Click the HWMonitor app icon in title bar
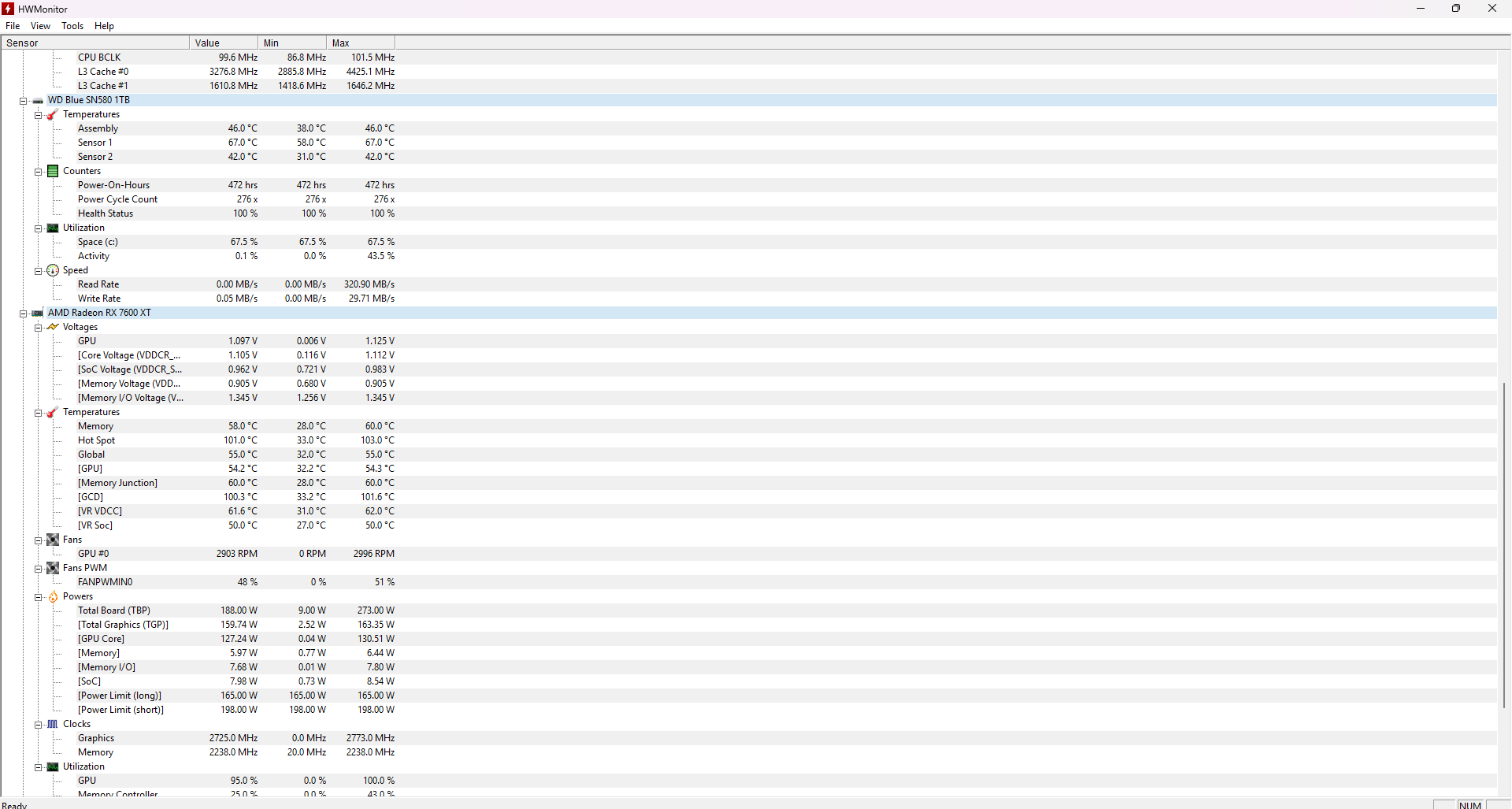Screen dimensions: 1512x809 8,9
